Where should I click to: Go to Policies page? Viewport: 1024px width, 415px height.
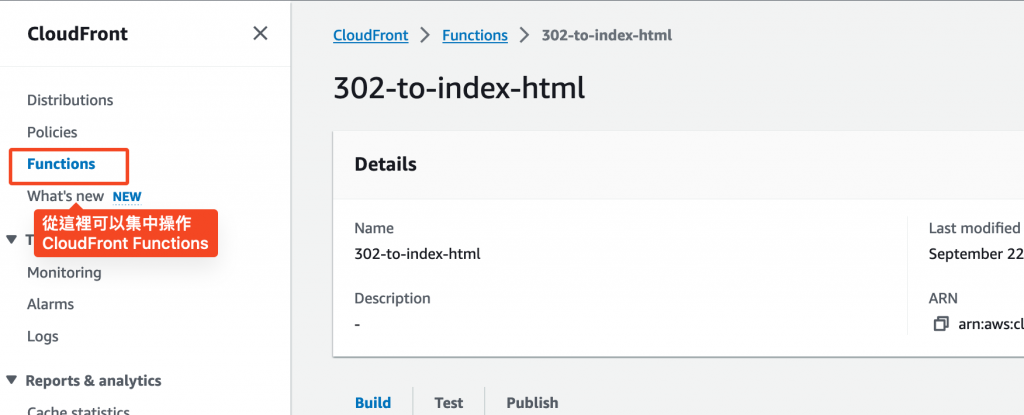pos(52,132)
